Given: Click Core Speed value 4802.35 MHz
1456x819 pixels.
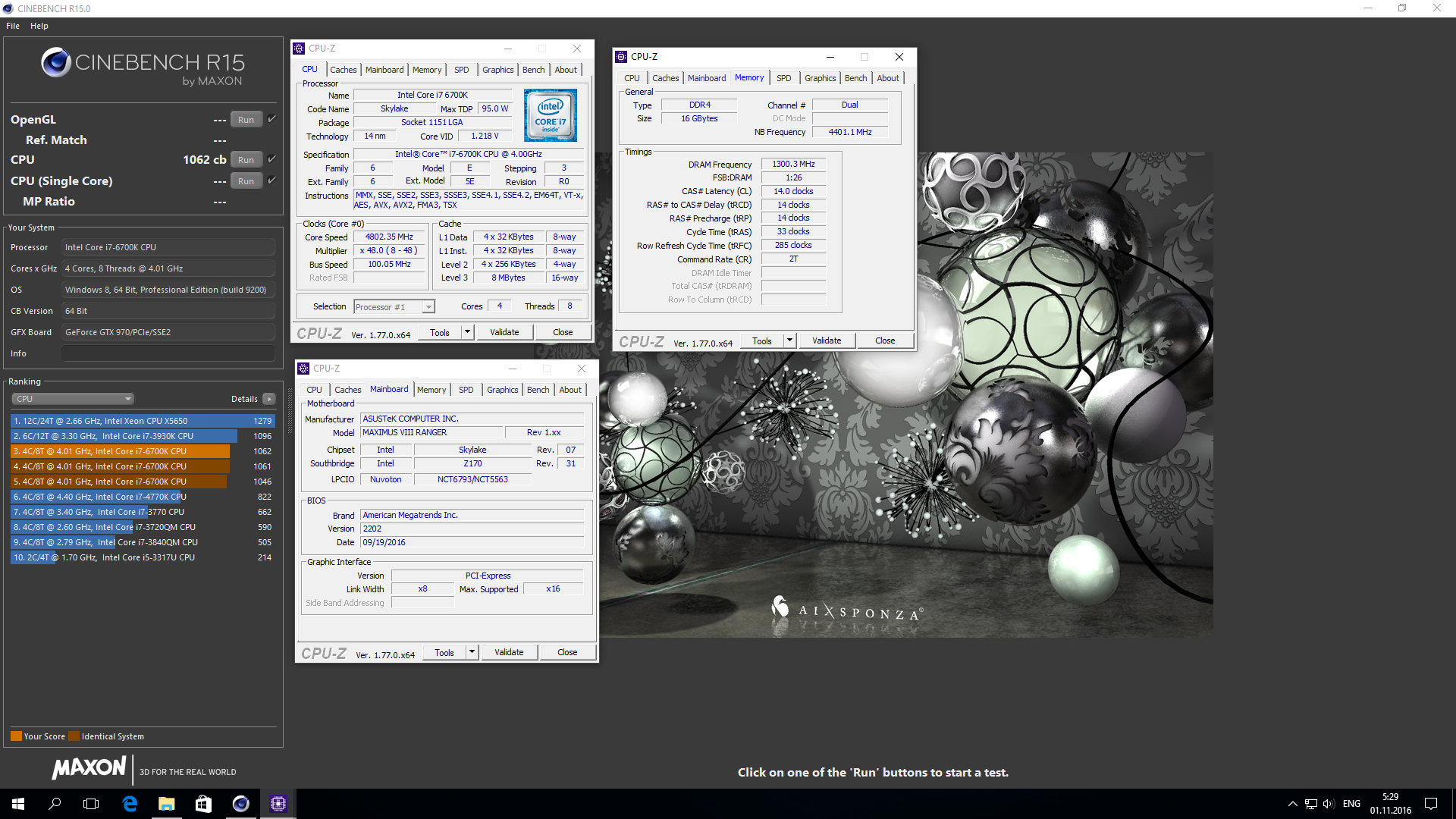Looking at the screenshot, I should [x=389, y=237].
